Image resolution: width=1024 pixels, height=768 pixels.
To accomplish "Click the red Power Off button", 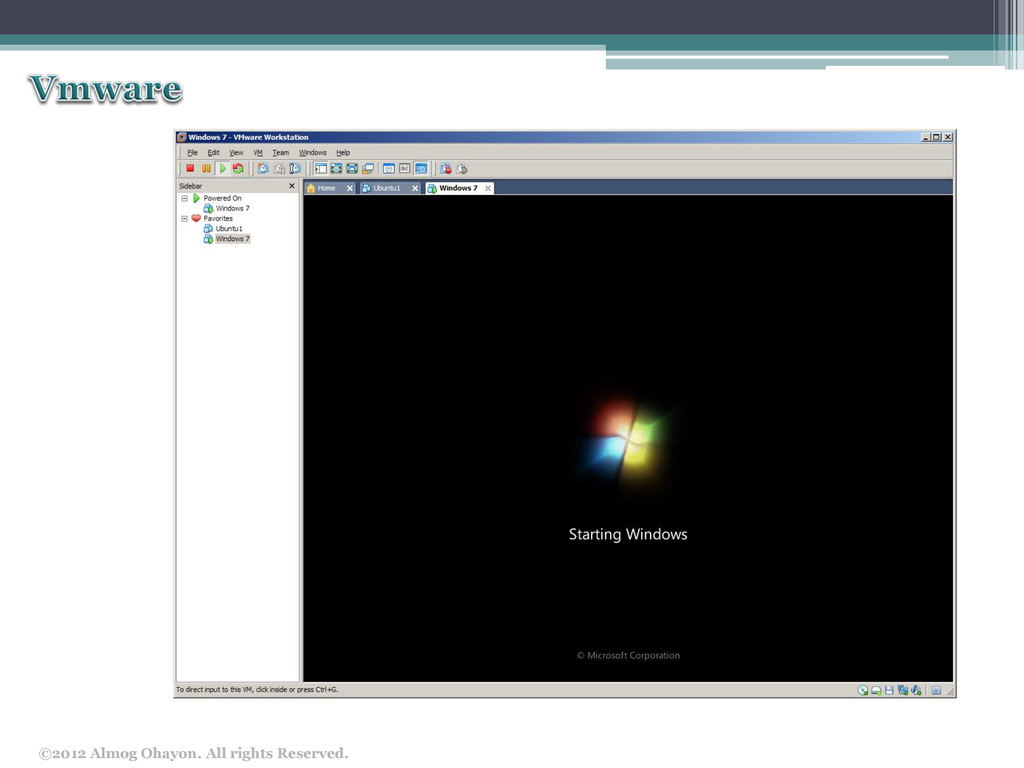I will 190,168.
